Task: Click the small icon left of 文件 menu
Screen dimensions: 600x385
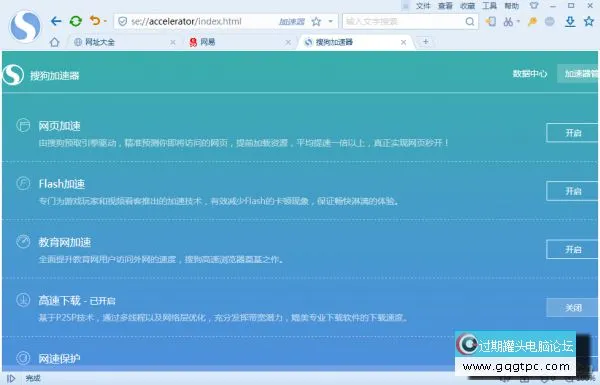Action: [406, 6]
